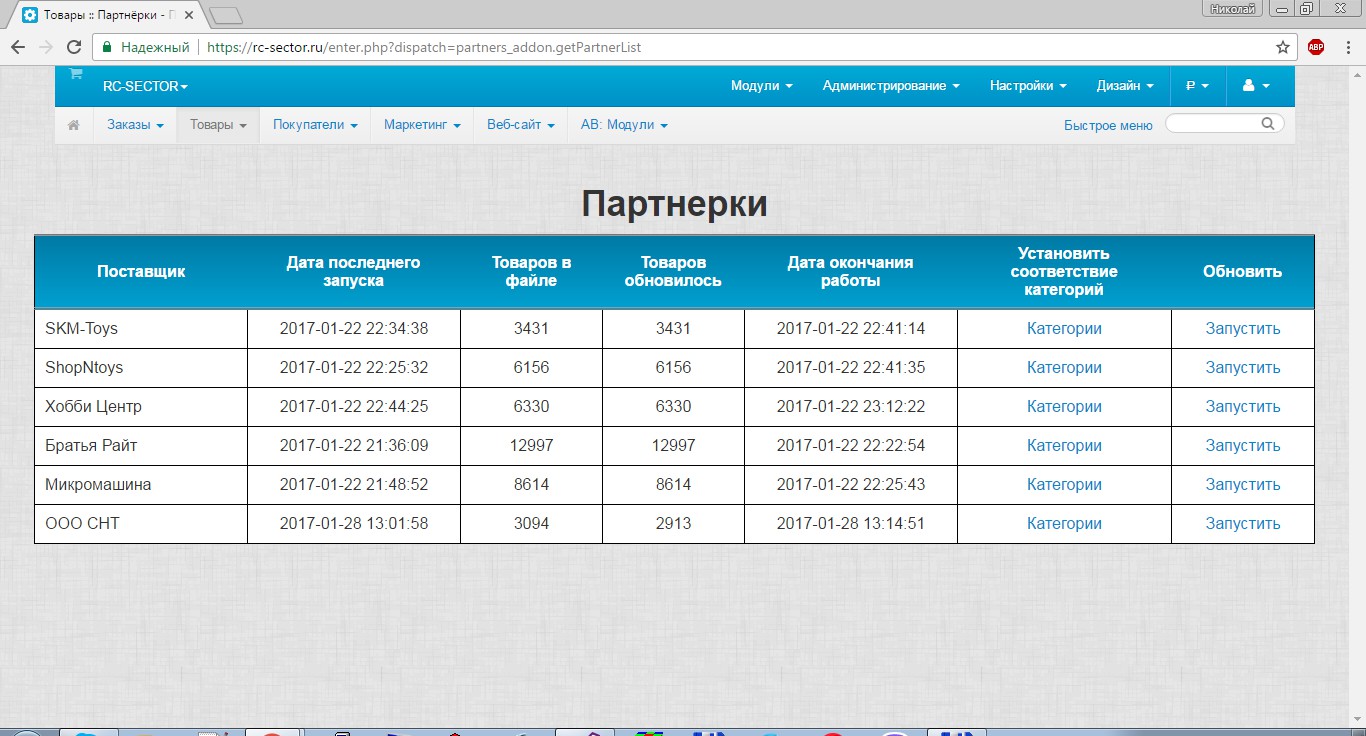Open Категории for ShopNtoys
This screenshot has height=736, width=1366.
tap(1064, 368)
